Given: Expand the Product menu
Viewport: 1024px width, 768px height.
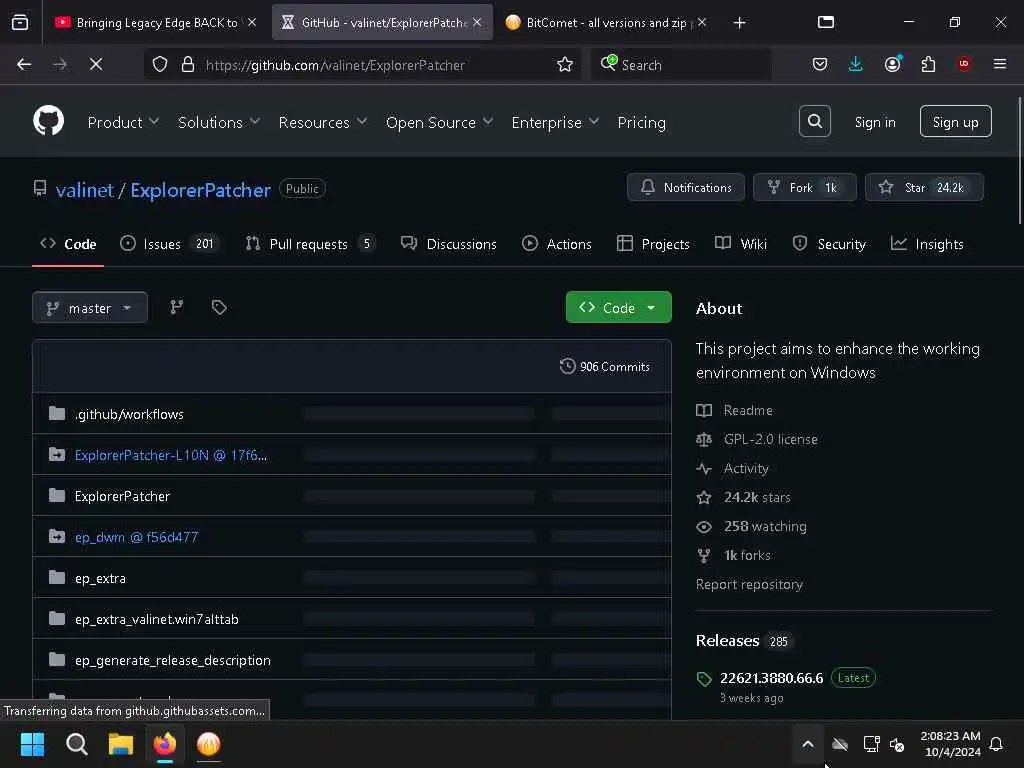Looking at the screenshot, I should pyautogui.click(x=123, y=122).
